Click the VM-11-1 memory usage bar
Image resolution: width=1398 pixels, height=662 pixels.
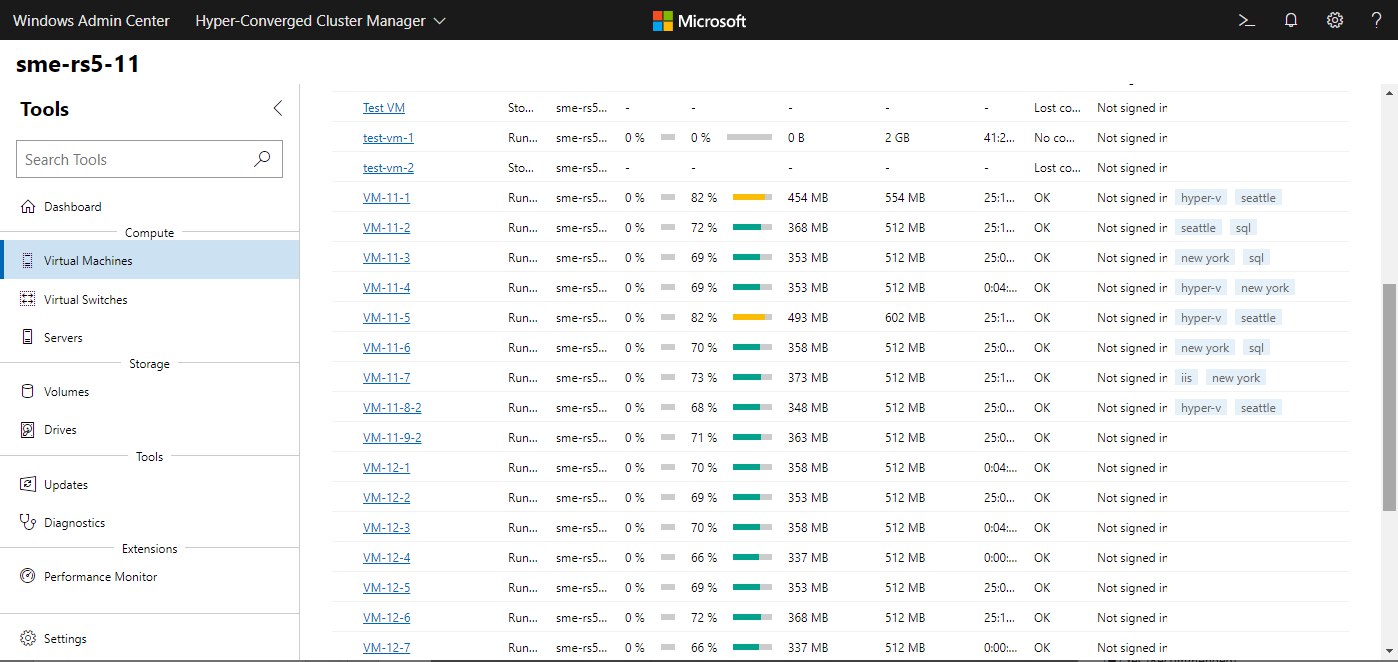tap(752, 198)
